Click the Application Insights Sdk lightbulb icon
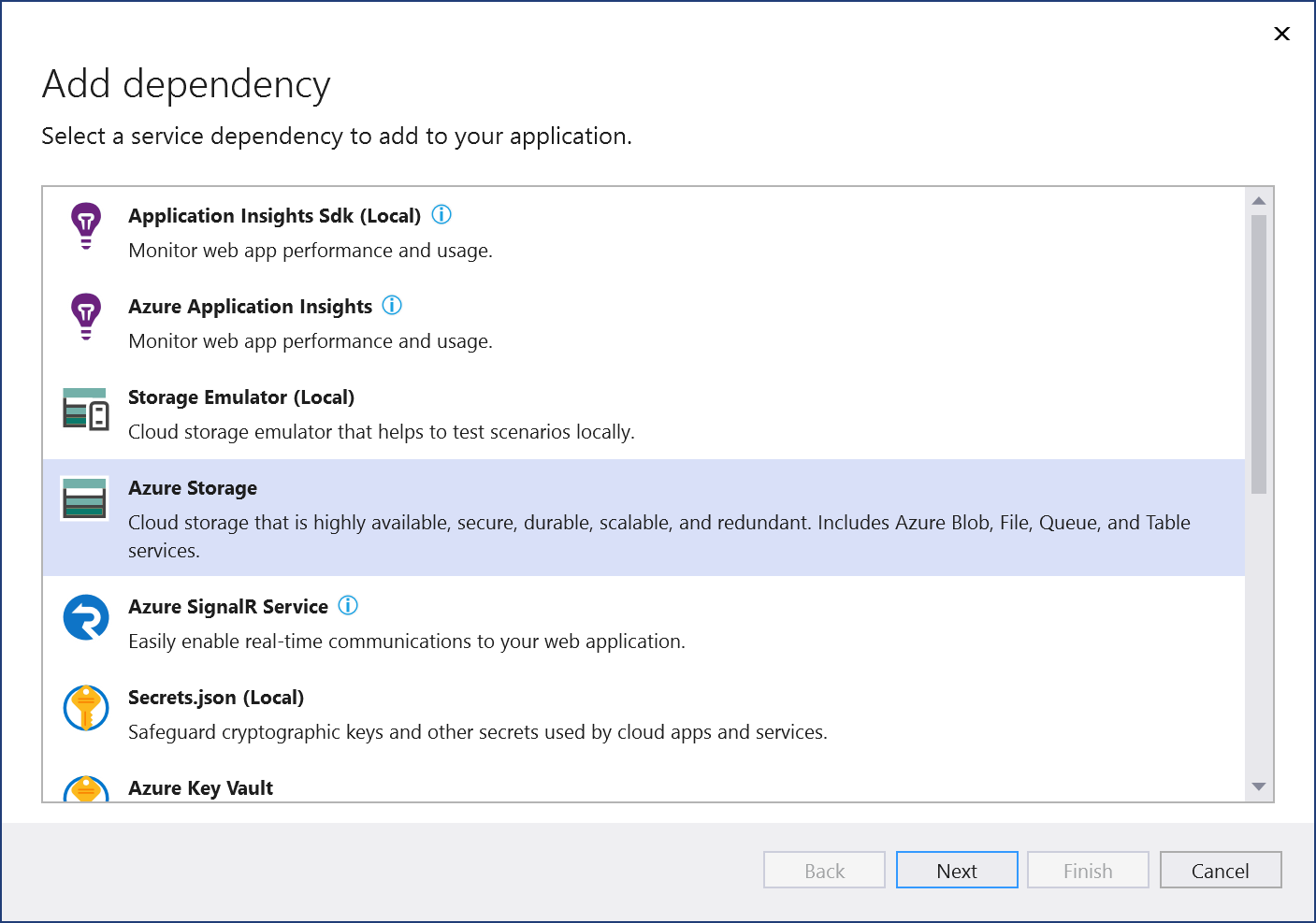 point(85,224)
